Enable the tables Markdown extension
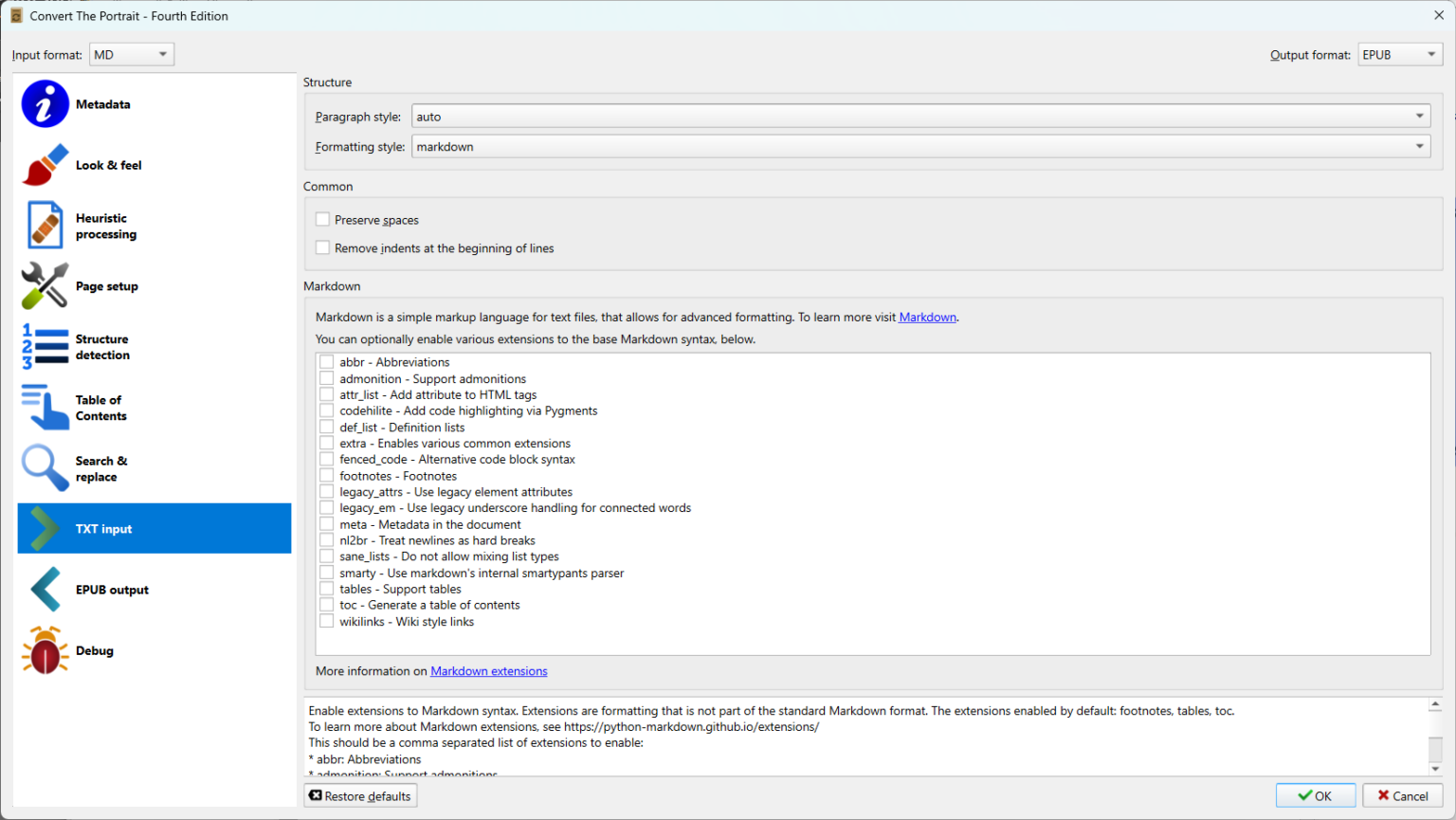The image size is (1456, 820). (x=326, y=589)
